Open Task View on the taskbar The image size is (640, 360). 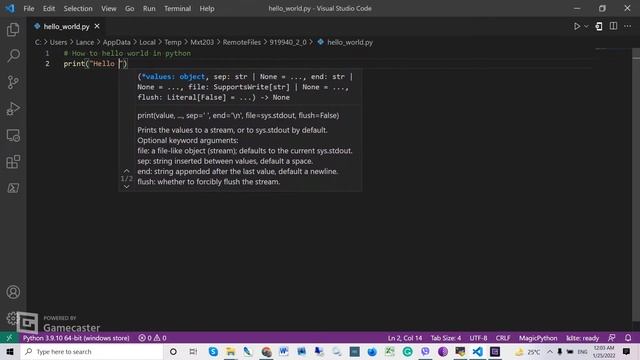[193, 351]
